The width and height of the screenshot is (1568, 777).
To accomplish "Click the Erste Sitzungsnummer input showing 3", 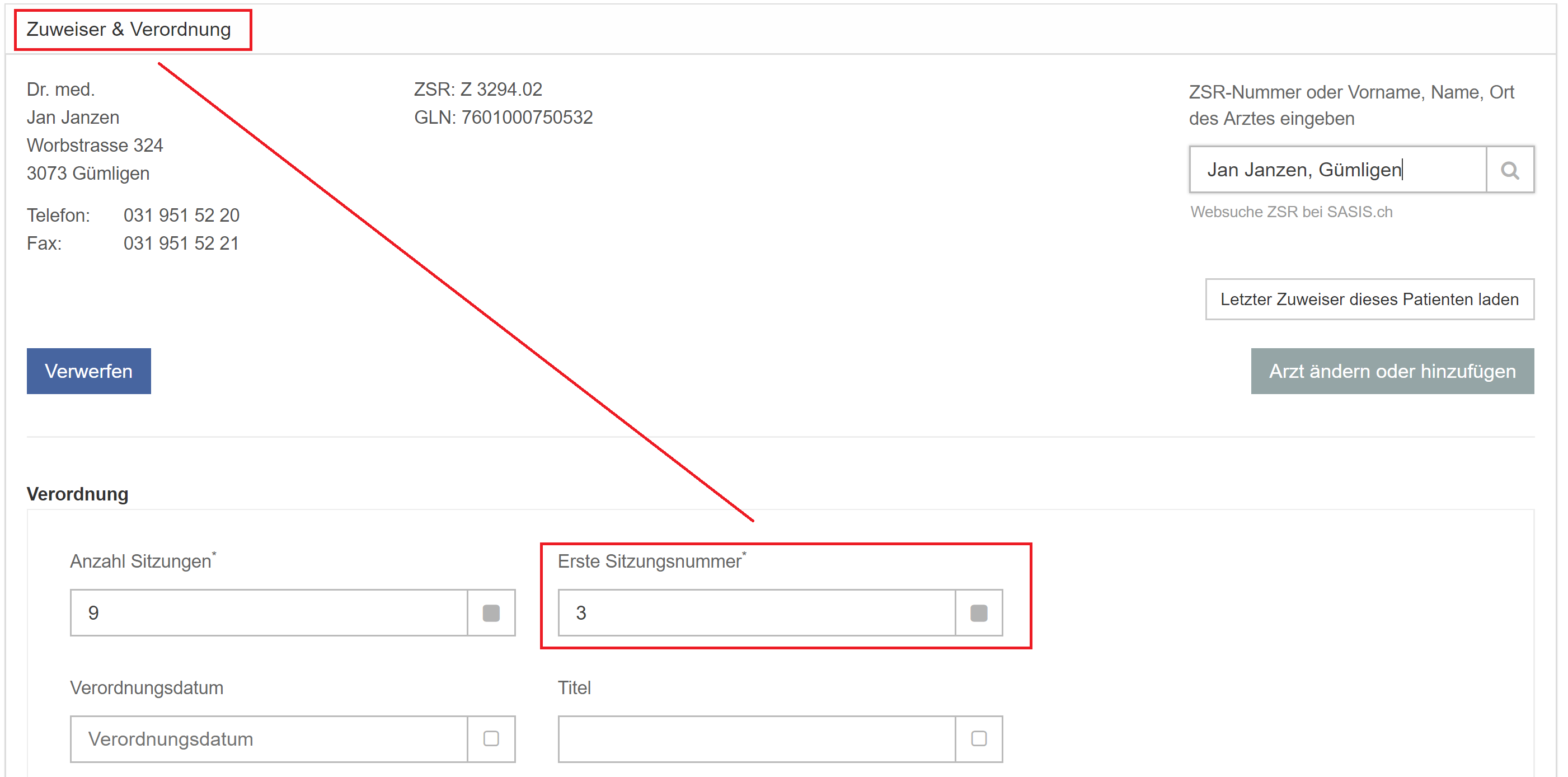I will 757,612.
